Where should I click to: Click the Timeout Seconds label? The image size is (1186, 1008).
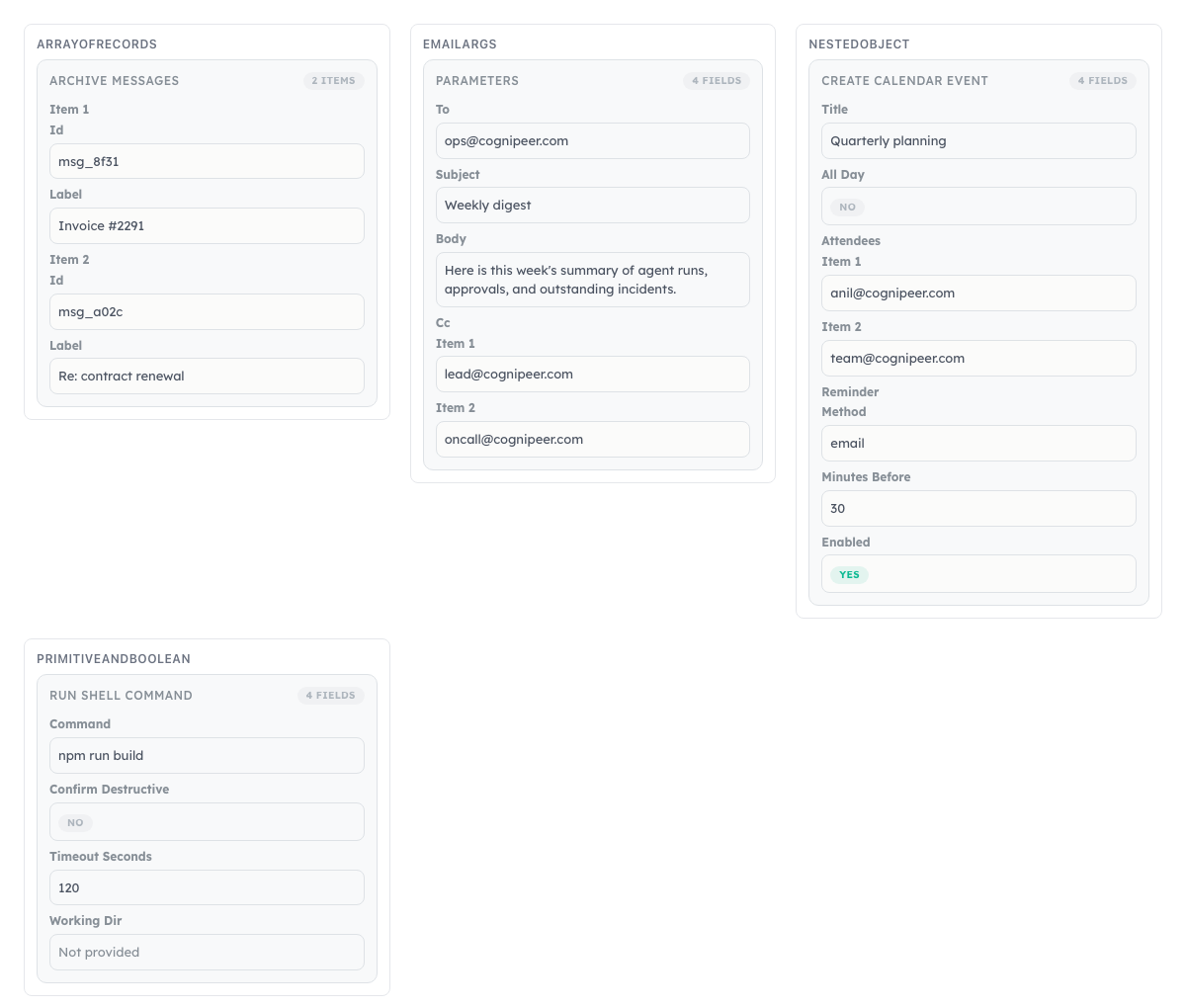click(101, 856)
